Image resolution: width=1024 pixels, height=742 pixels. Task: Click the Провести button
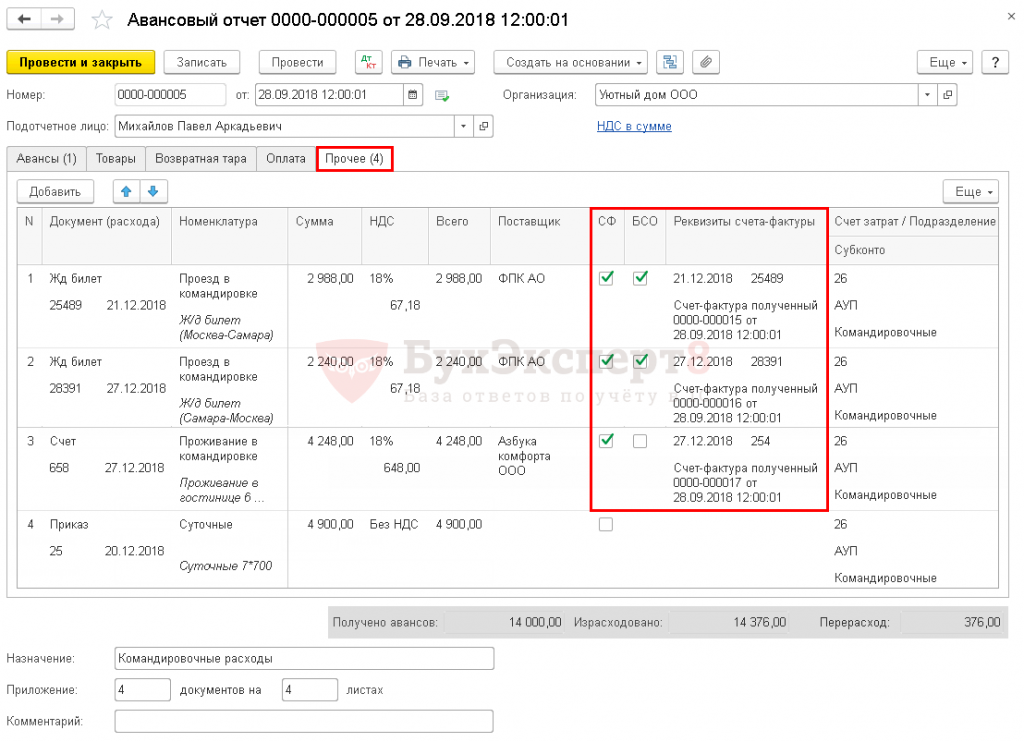pyautogui.click(x=297, y=62)
